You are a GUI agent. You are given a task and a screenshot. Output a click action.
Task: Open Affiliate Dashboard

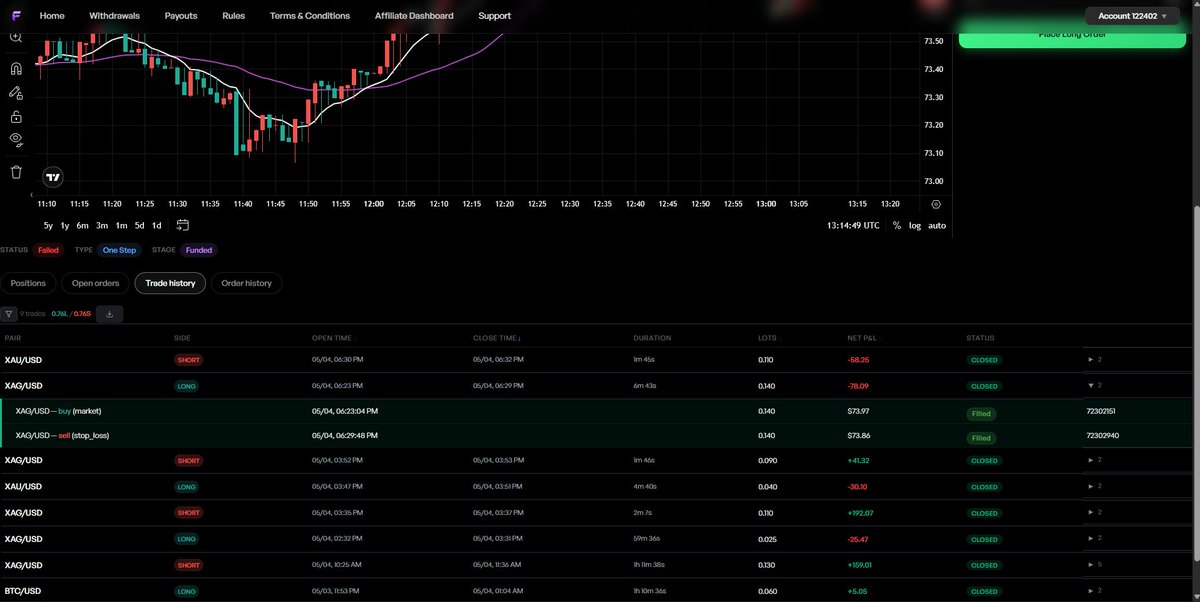tap(414, 16)
